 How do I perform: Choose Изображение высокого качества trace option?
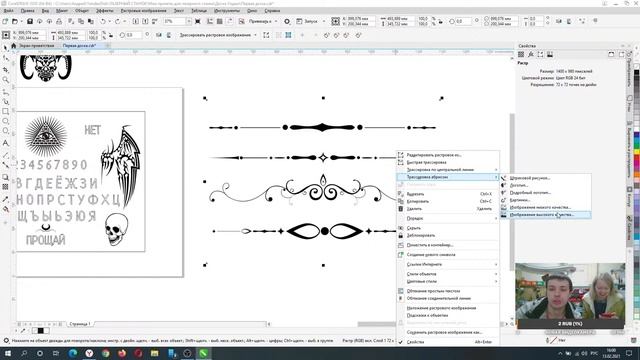coord(545,215)
